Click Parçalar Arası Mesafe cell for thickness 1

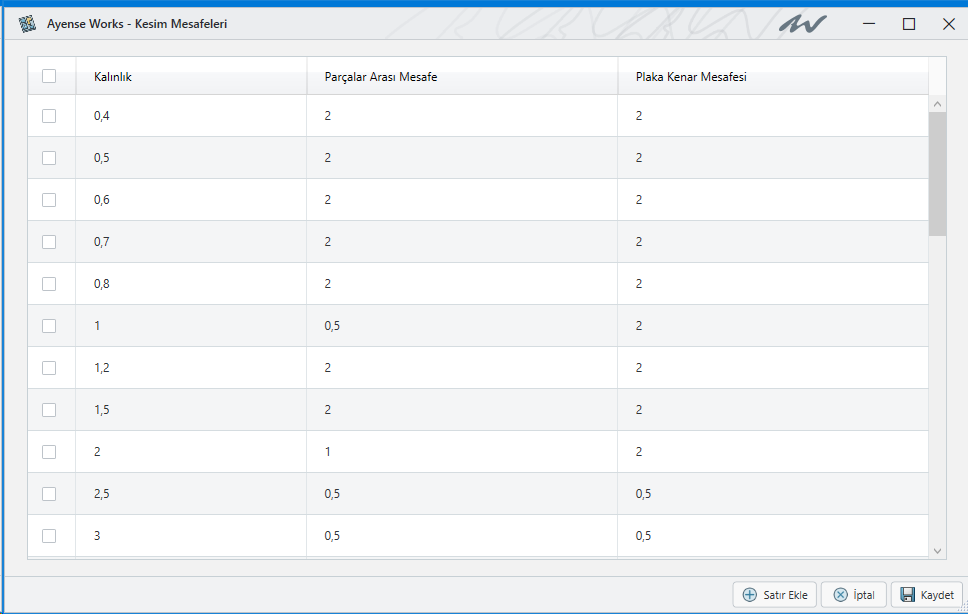[462, 326]
